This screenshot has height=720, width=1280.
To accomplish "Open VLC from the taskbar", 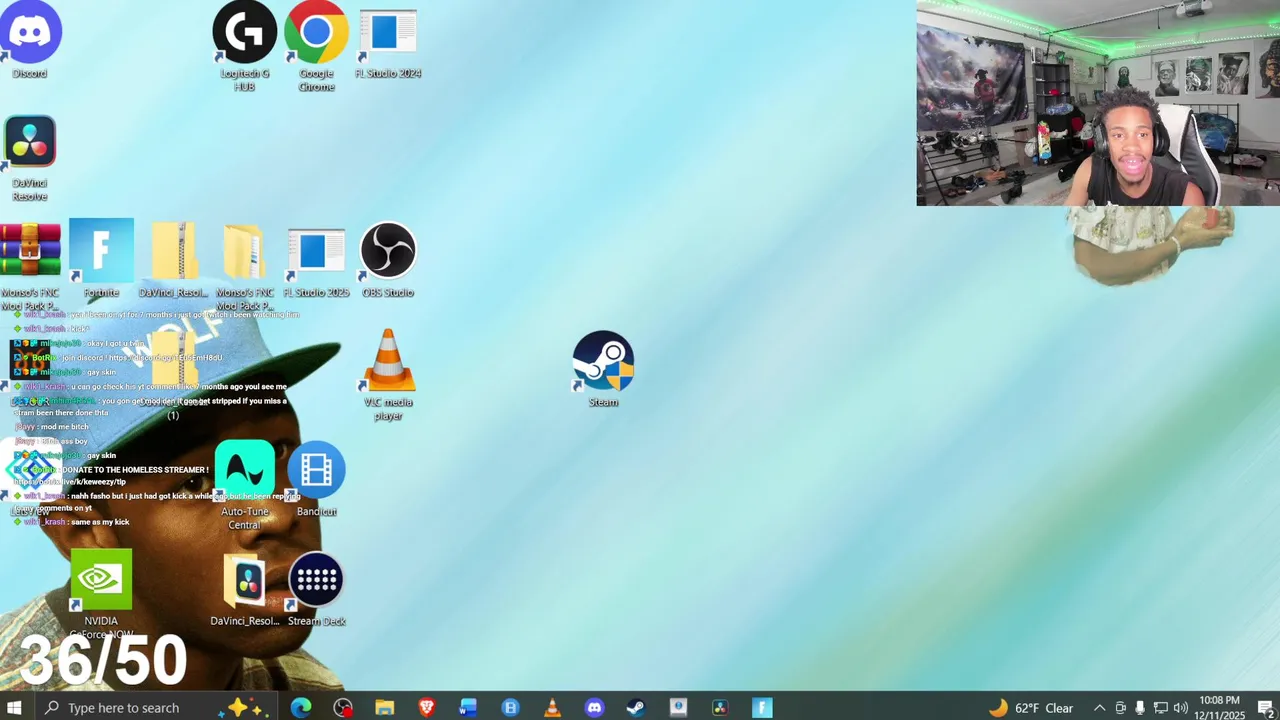I will 552,708.
